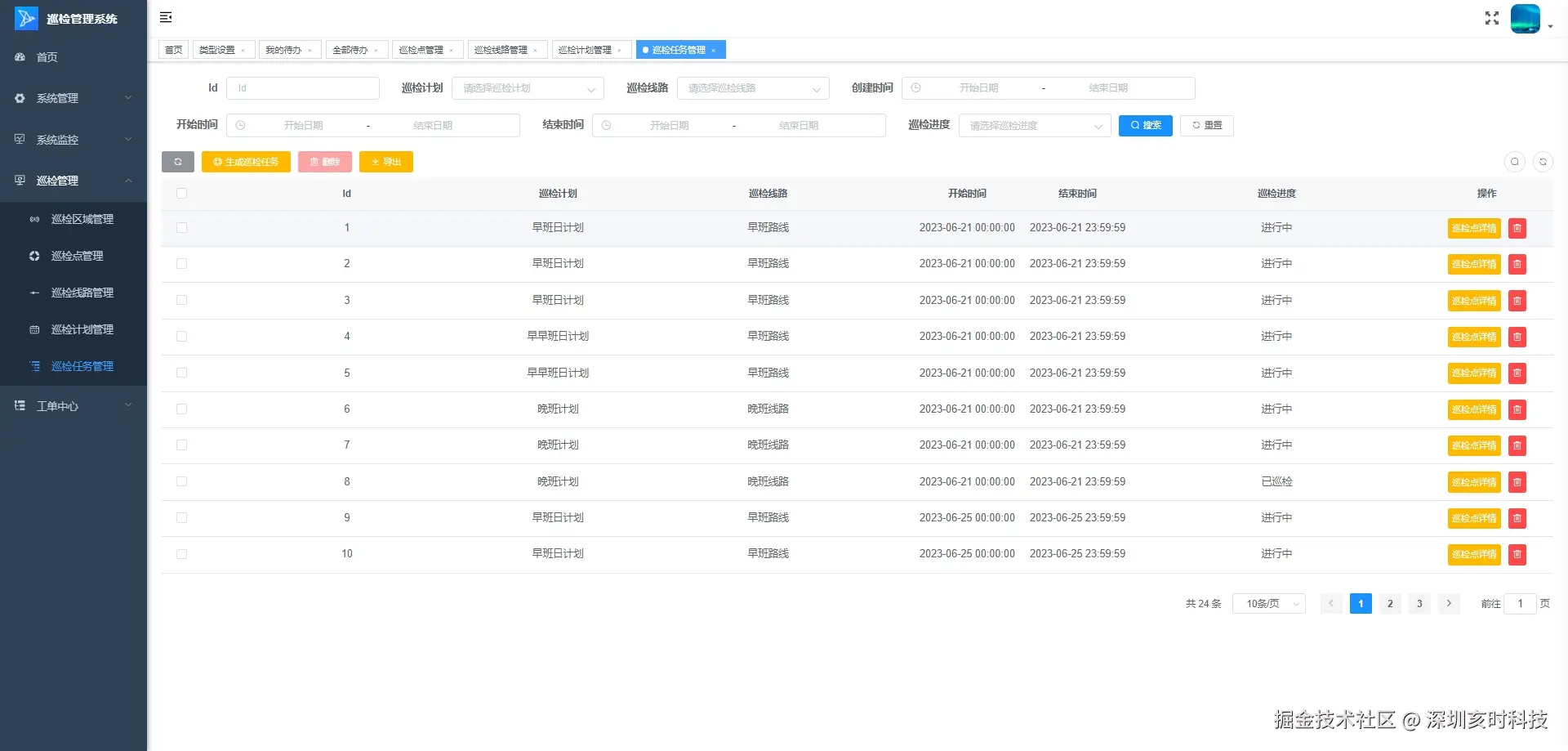
Task: Check the checkbox for row Id 10
Action: coord(181,554)
